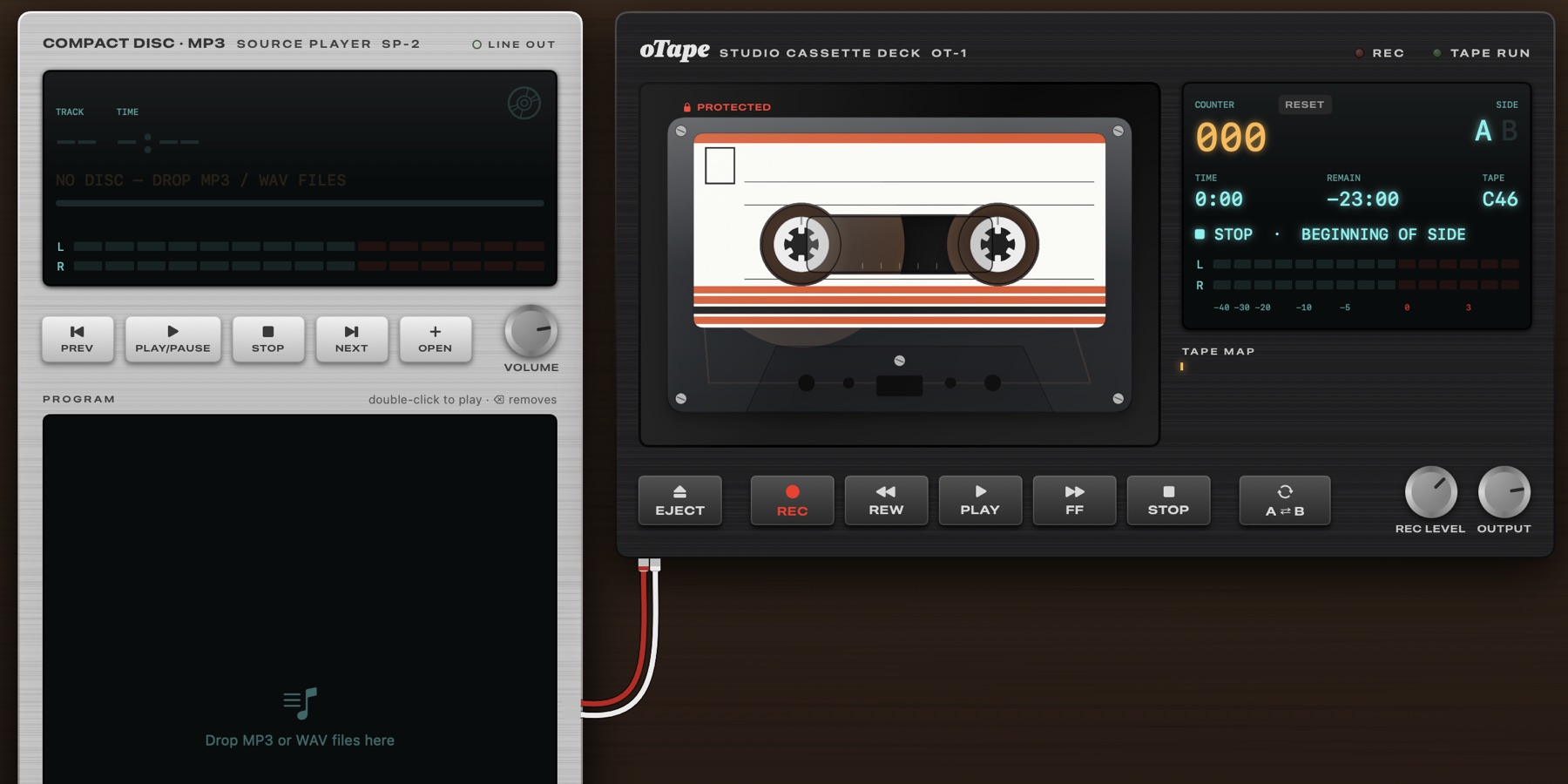Click the removes hint icon in PROGRAM header
The width and height of the screenshot is (1568, 784).
tap(499, 400)
